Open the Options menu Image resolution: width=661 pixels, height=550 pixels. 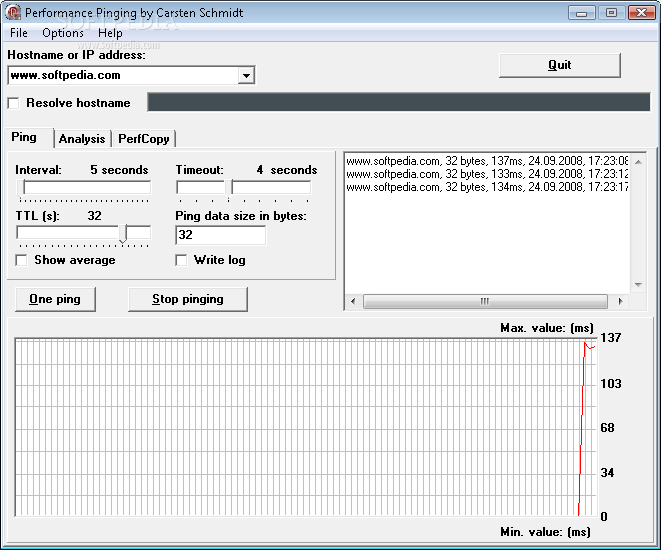(x=63, y=33)
